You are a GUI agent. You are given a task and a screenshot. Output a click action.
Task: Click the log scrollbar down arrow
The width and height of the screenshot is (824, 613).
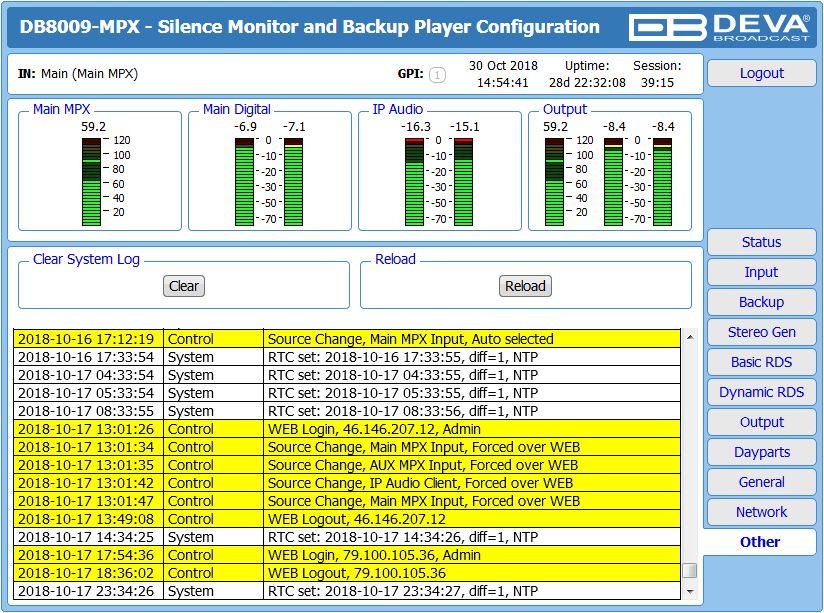(690, 592)
